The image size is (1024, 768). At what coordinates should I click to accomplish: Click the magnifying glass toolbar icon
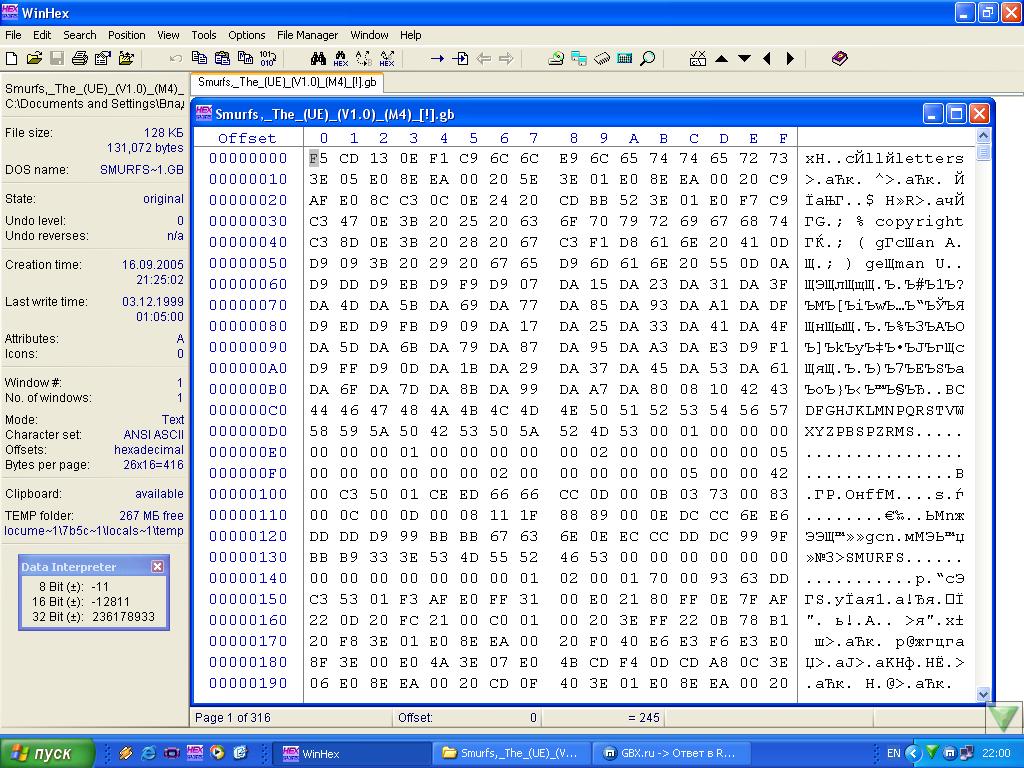point(647,59)
